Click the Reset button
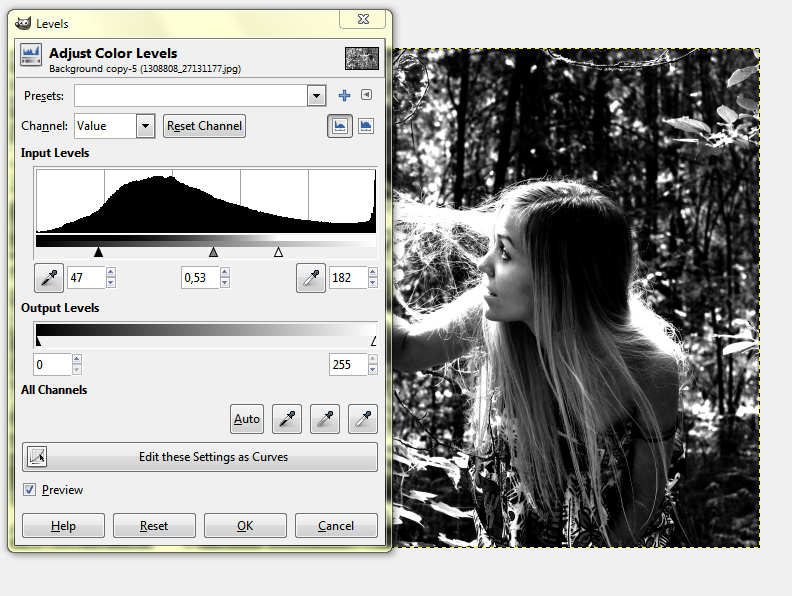 (154, 526)
